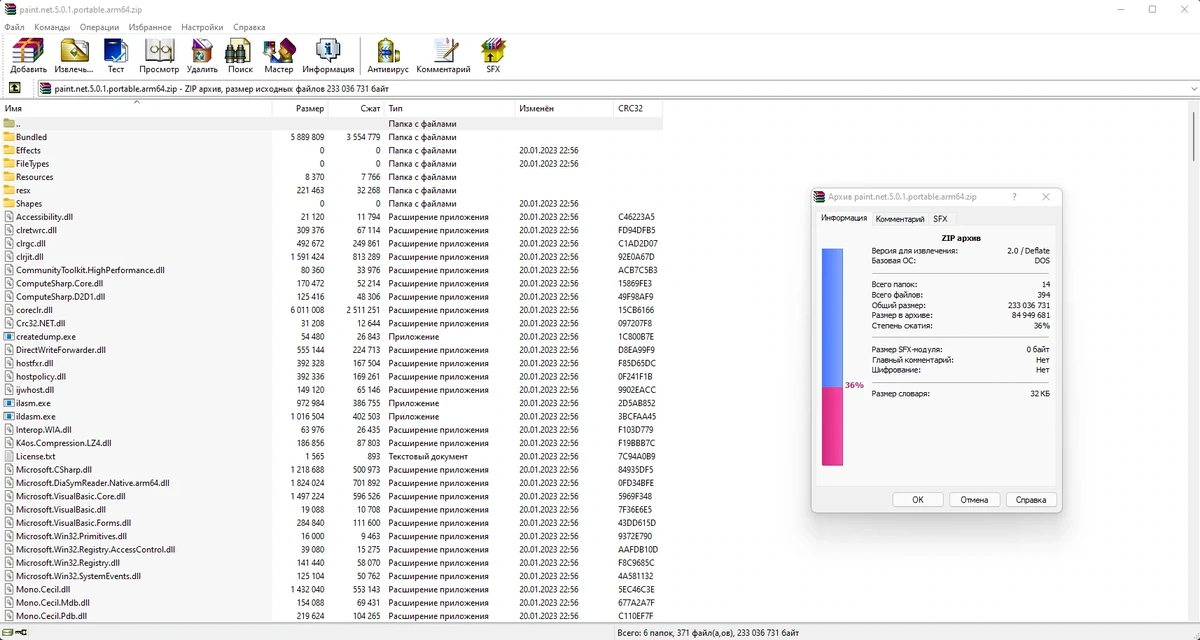Select the Effects folder icon

pos(9,150)
